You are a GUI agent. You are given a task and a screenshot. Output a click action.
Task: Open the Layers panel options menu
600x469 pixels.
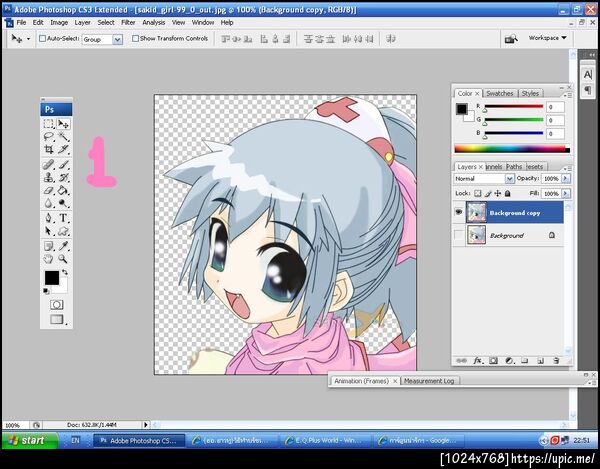(x=568, y=168)
